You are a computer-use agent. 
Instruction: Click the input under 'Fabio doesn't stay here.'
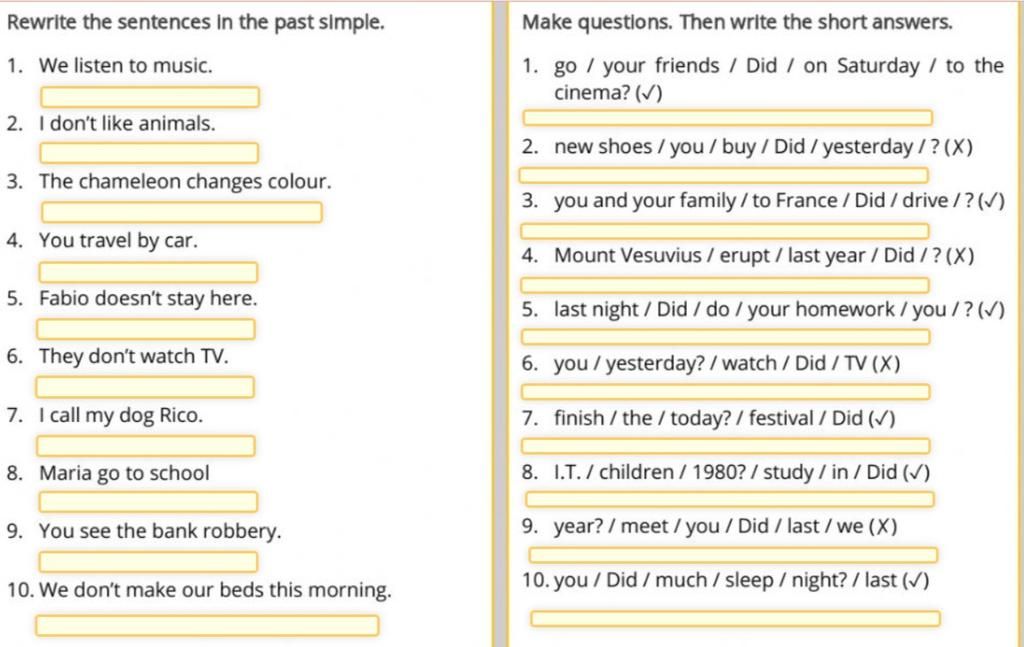click(x=146, y=329)
